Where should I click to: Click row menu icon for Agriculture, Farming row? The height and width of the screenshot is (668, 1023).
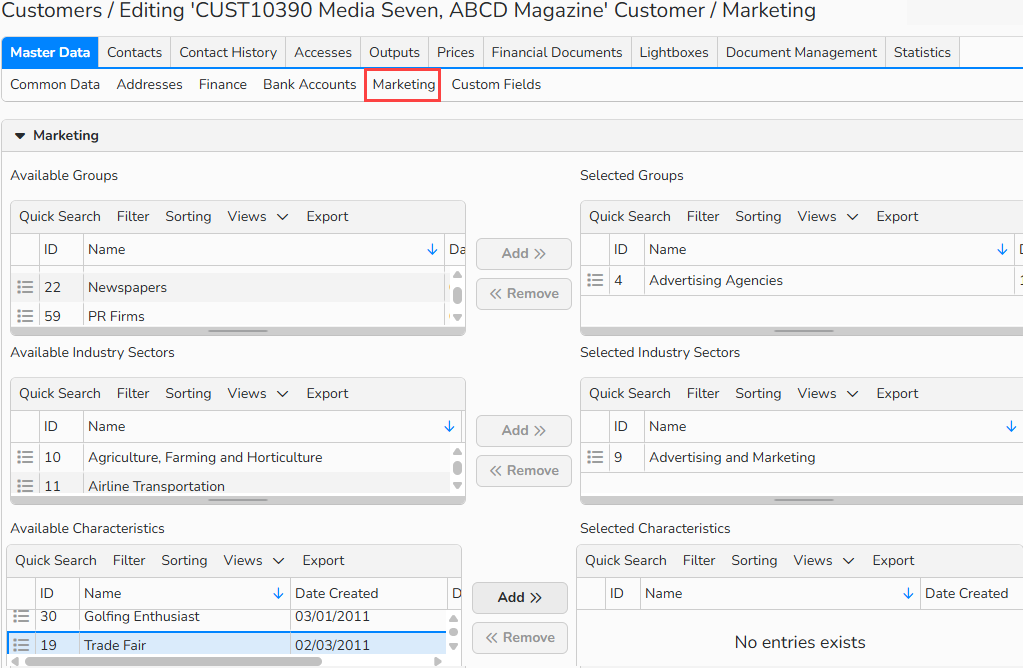pos(25,457)
